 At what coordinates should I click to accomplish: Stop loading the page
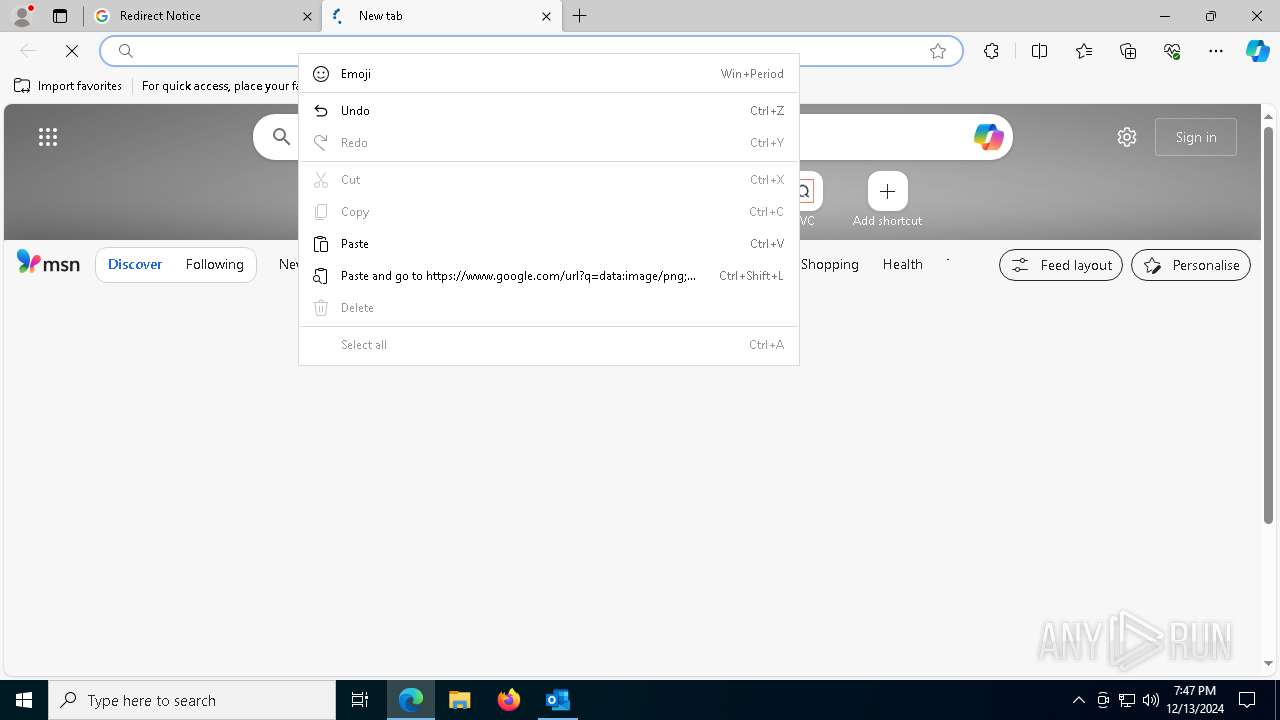[x=72, y=51]
